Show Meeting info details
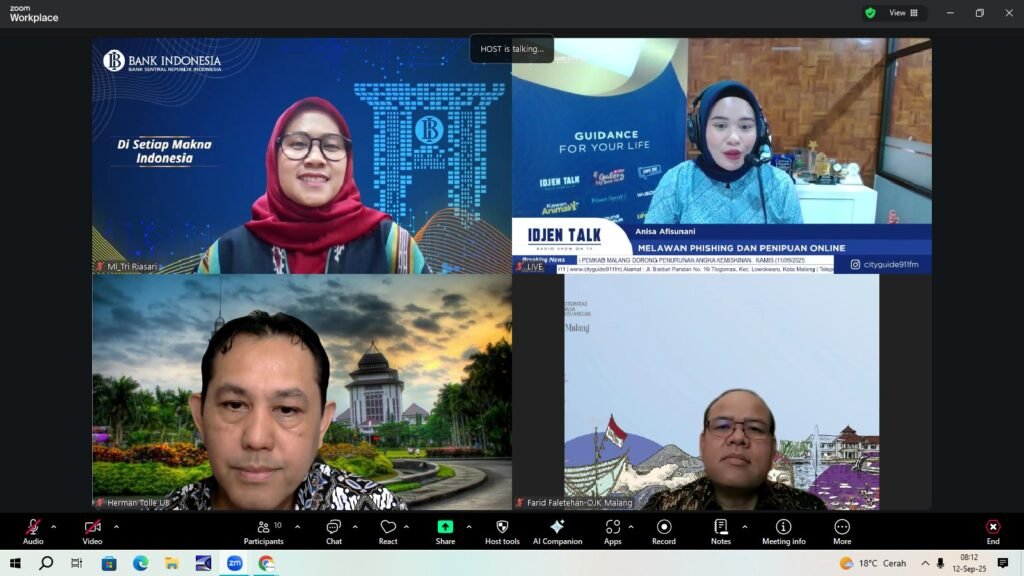 (x=784, y=532)
